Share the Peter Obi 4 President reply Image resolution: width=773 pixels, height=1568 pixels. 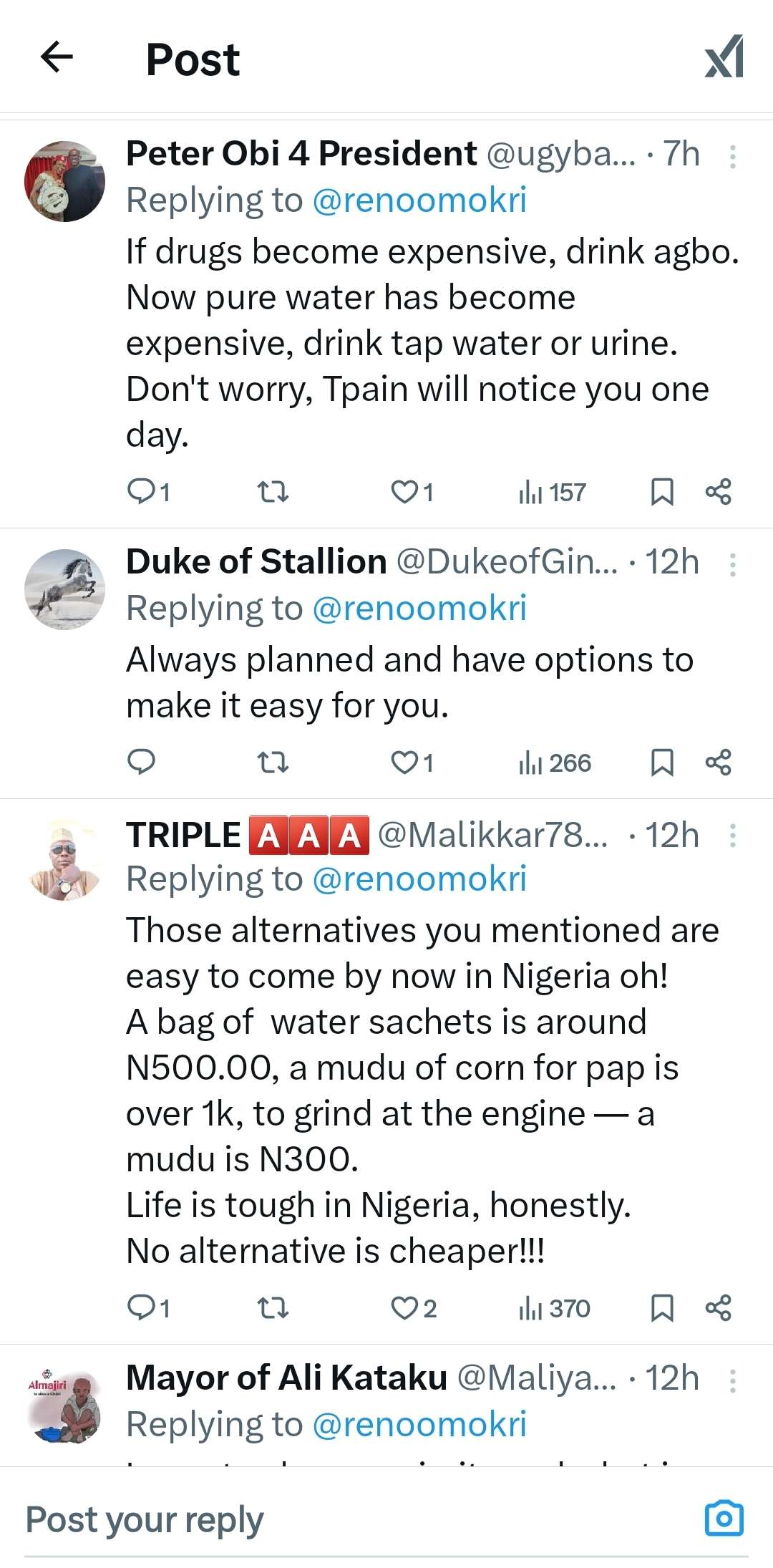[718, 491]
